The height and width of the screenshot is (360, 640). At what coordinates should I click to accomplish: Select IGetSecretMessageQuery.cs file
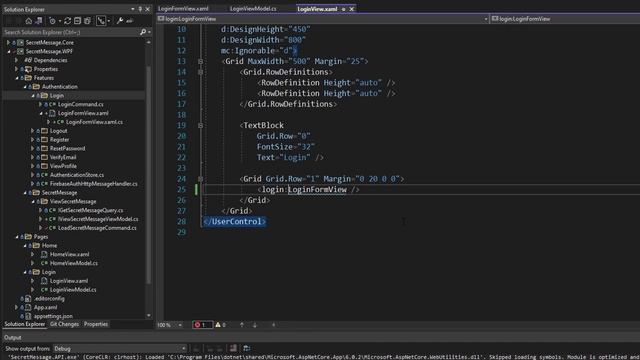point(90,210)
